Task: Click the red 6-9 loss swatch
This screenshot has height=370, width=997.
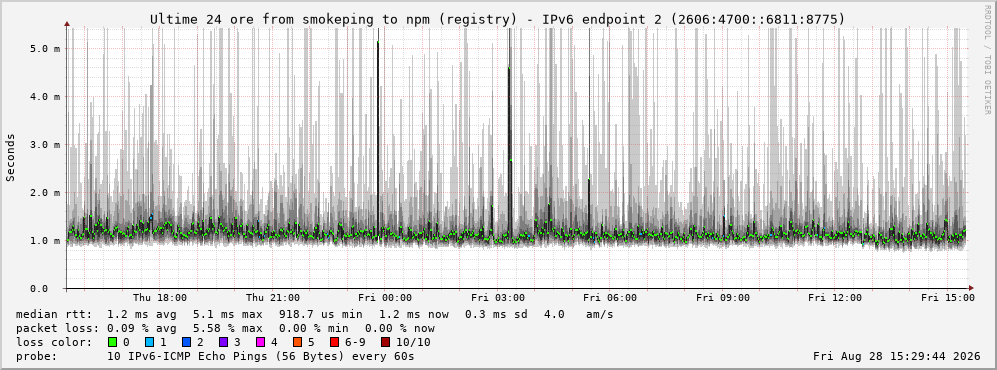Action: tap(334, 342)
